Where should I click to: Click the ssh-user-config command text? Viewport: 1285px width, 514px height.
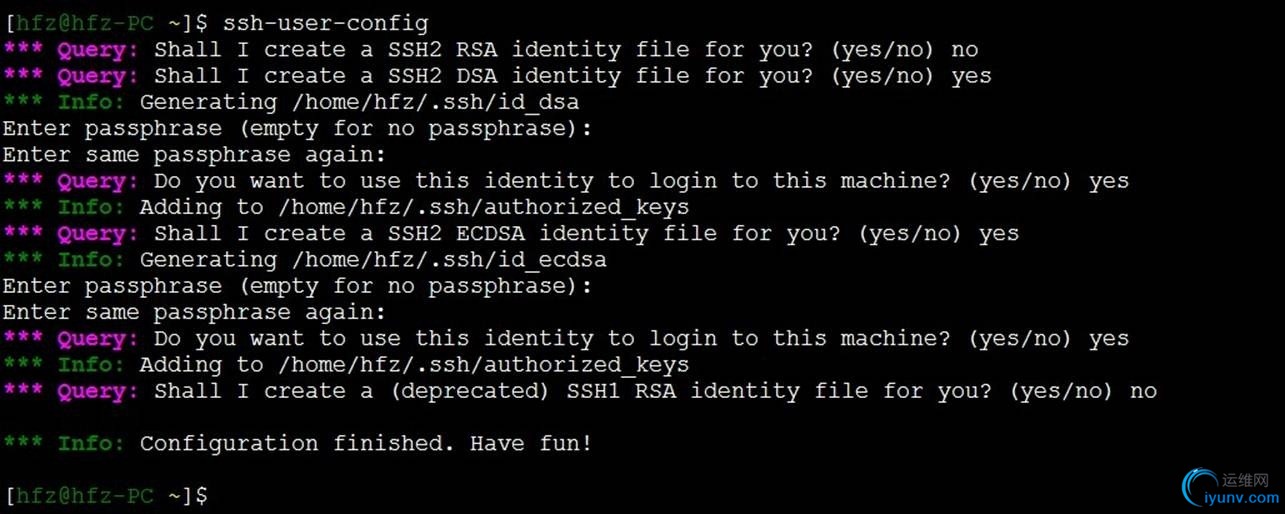(x=325, y=23)
